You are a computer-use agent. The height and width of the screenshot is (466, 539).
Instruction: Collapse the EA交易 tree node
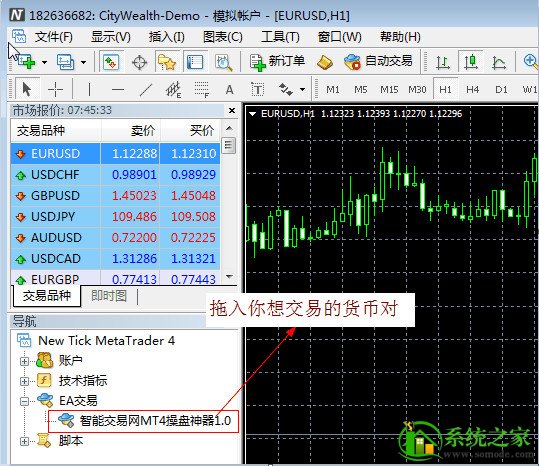[x=24, y=401]
